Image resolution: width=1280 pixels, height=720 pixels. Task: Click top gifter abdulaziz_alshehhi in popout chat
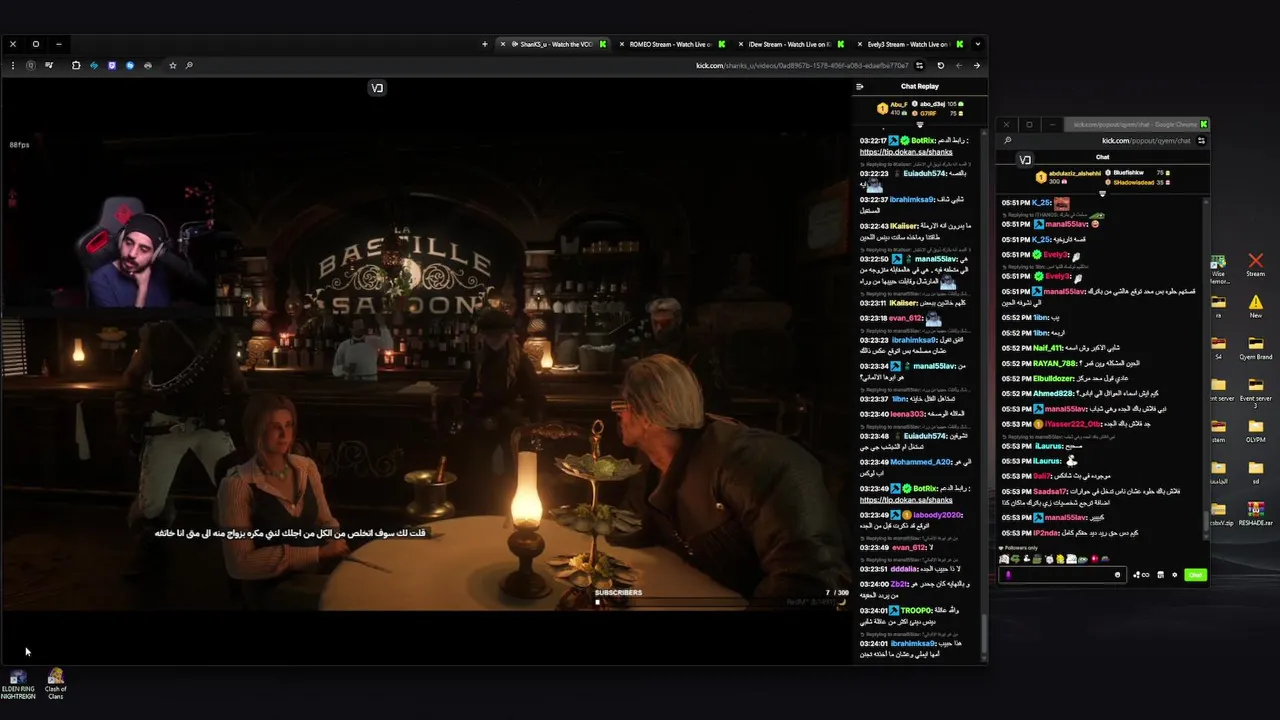pos(1073,173)
